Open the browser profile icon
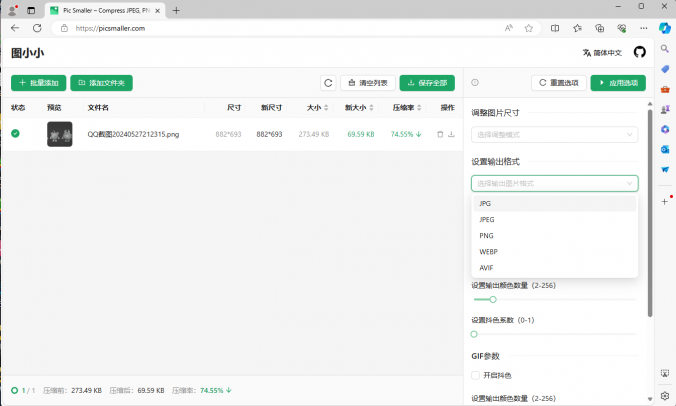 pos(13,10)
